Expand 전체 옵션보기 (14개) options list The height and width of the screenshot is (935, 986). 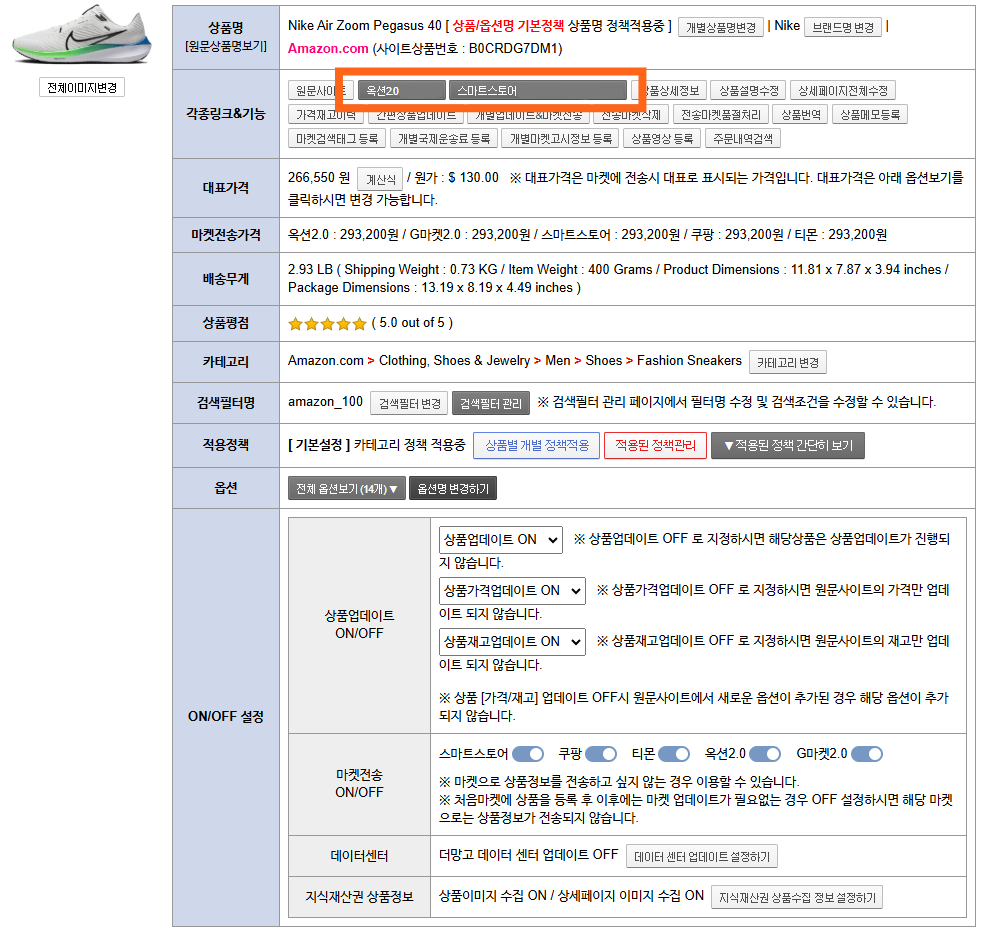(x=346, y=489)
